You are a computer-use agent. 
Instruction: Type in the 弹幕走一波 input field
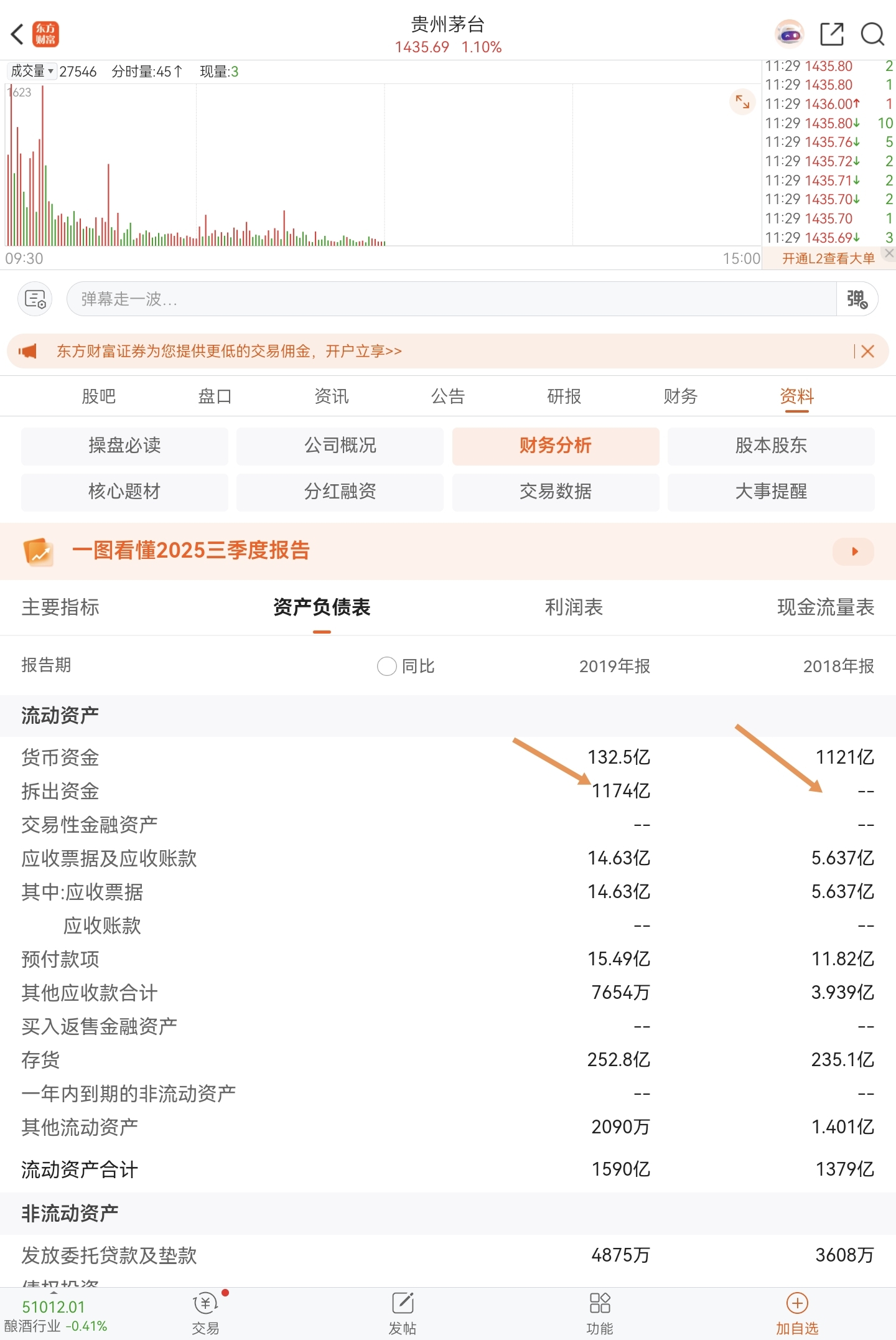[451, 299]
